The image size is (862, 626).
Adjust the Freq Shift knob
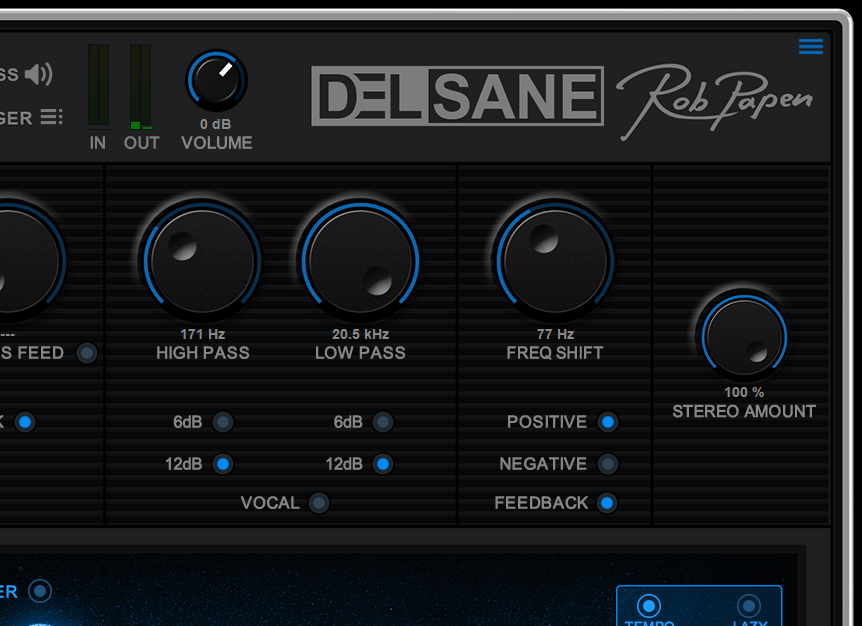pos(555,261)
